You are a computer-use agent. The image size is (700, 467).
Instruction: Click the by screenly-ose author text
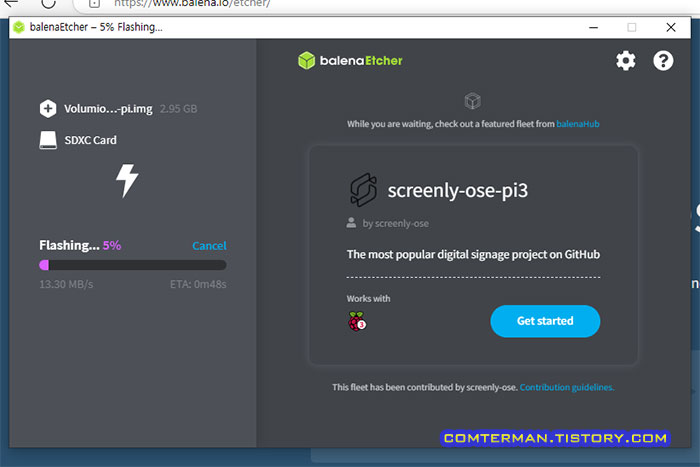(x=396, y=223)
